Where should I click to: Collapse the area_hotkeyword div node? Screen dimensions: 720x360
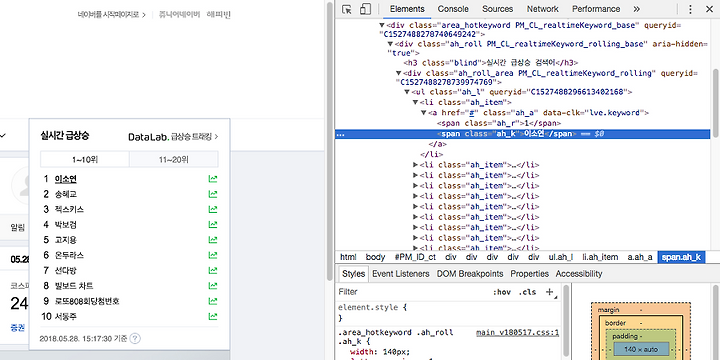[x=382, y=25]
